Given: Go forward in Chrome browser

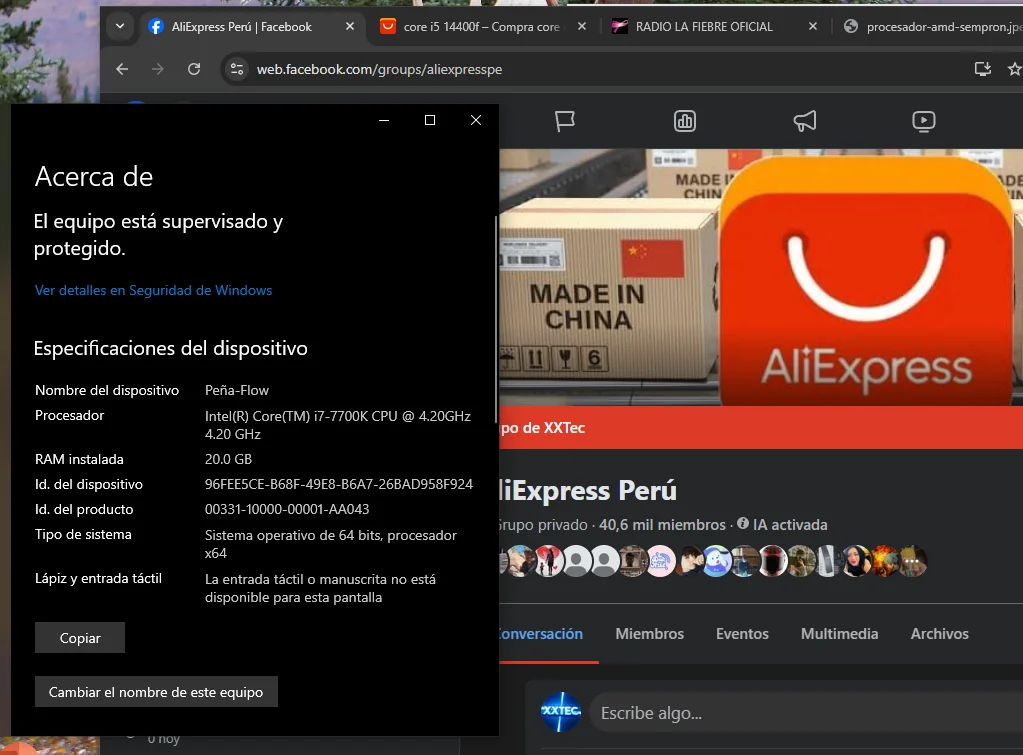Looking at the screenshot, I should (158, 69).
